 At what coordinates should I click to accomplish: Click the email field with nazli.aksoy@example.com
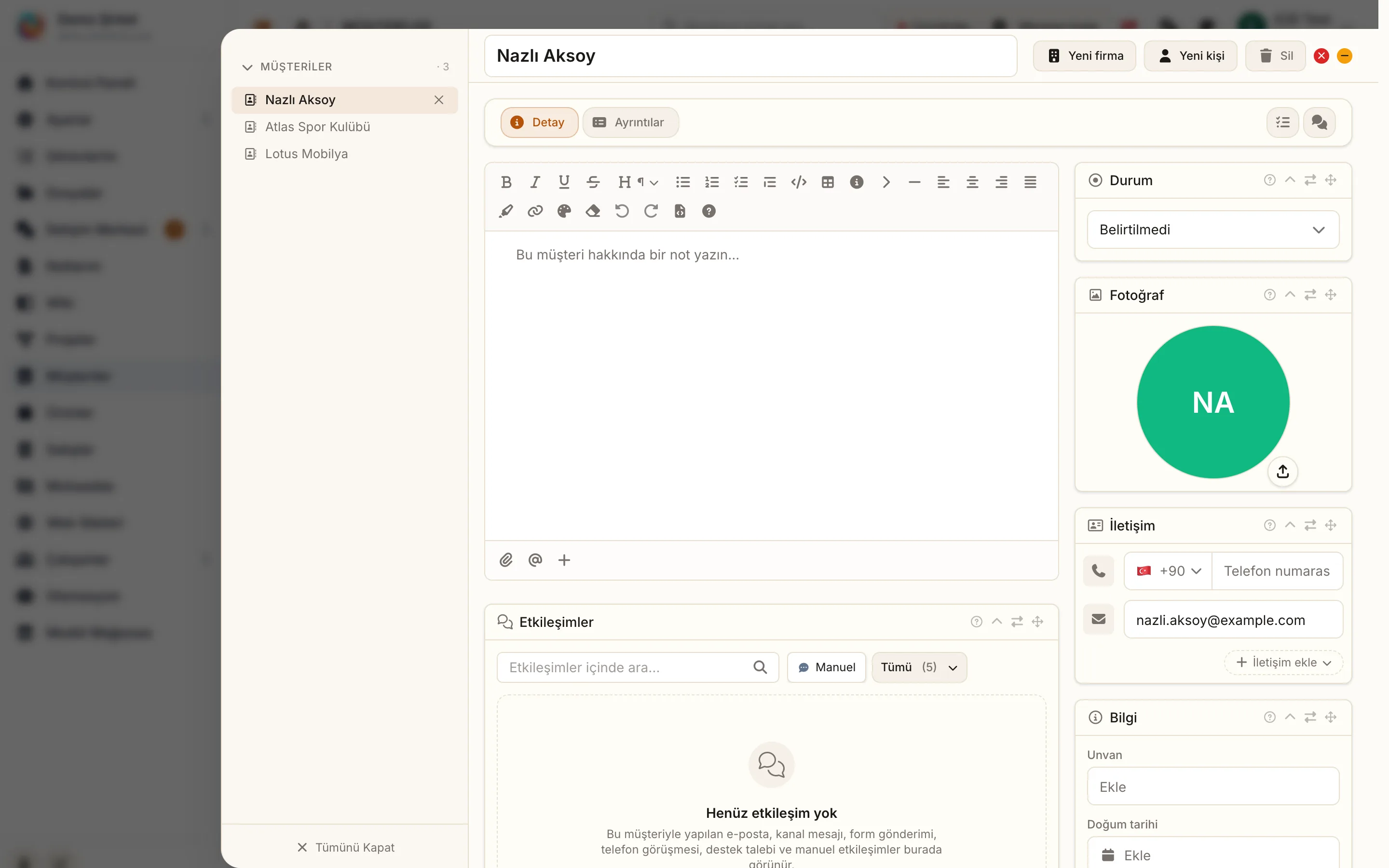1233,620
